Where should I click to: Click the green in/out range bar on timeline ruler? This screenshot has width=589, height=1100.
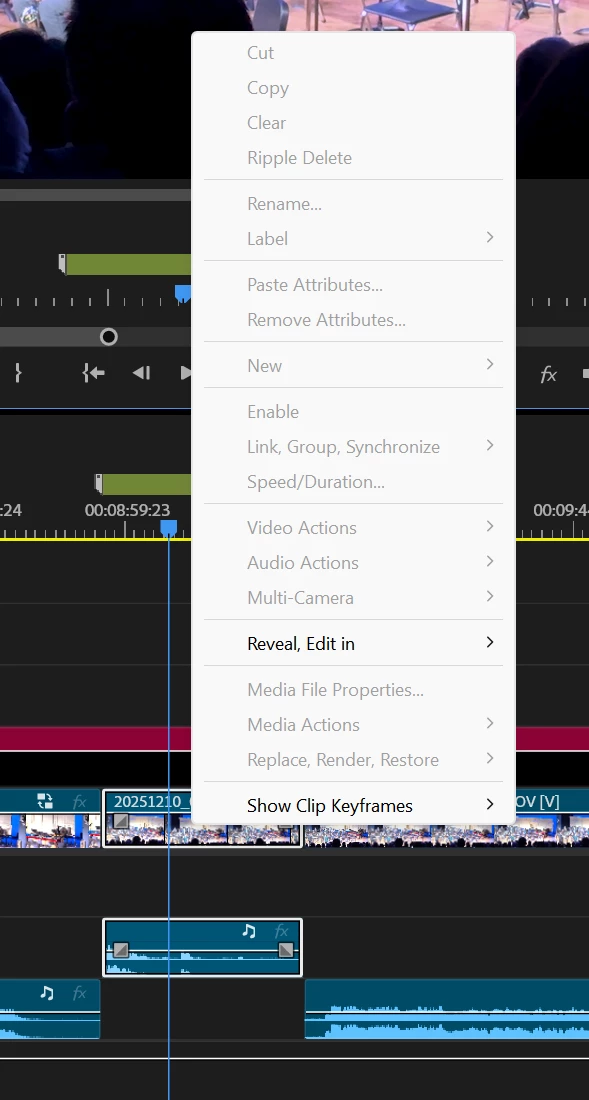pos(147,484)
